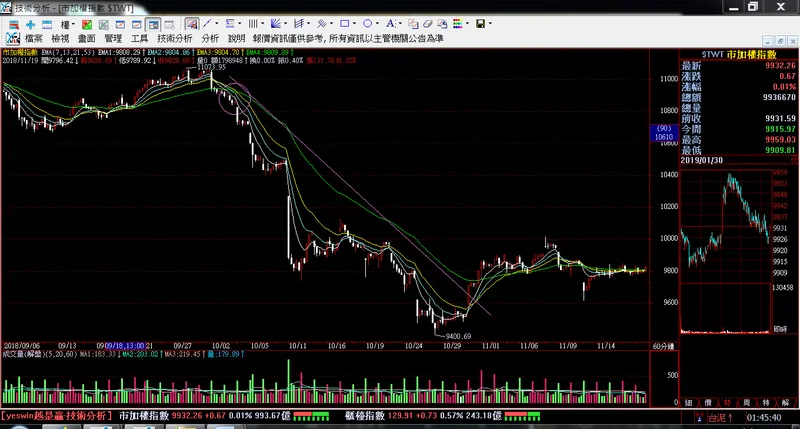Click the 最新 value 9932.26
This screenshot has height=429, width=800.
pyautogui.click(x=780, y=65)
